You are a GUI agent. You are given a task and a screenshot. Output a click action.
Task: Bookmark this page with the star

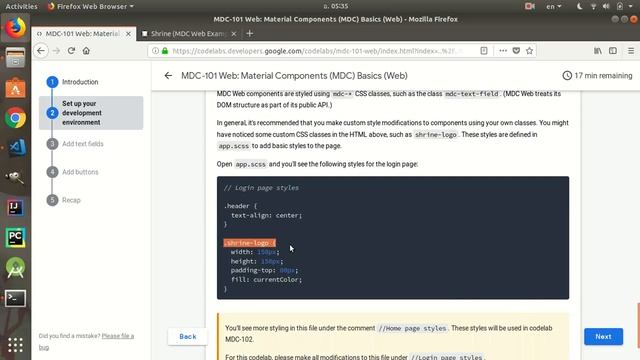click(529, 51)
